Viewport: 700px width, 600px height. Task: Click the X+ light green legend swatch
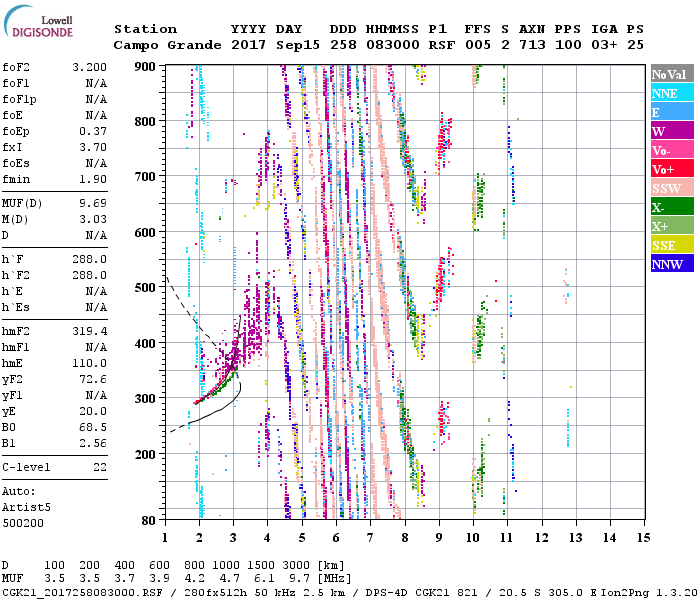click(670, 226)
